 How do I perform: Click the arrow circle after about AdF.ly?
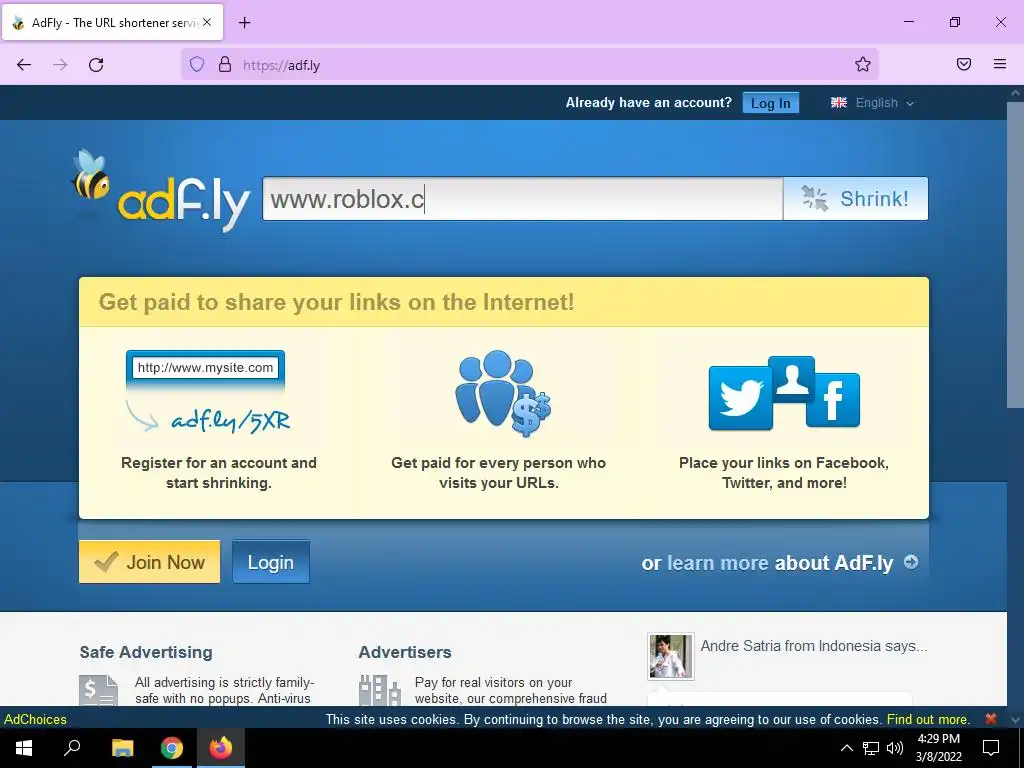click(911, 562)
